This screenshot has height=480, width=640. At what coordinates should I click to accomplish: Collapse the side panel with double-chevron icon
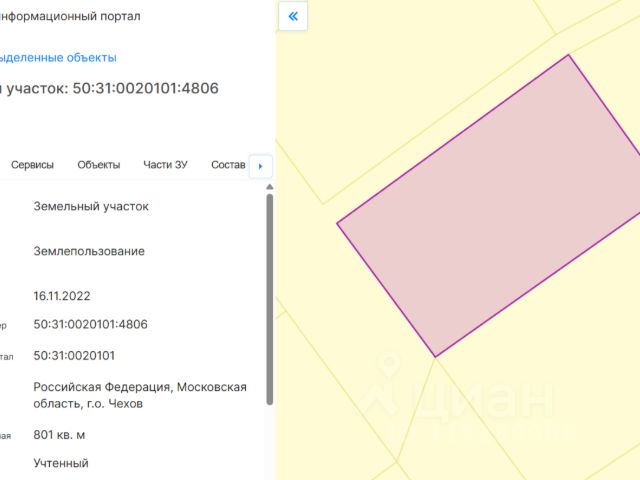tap(293, 16)
